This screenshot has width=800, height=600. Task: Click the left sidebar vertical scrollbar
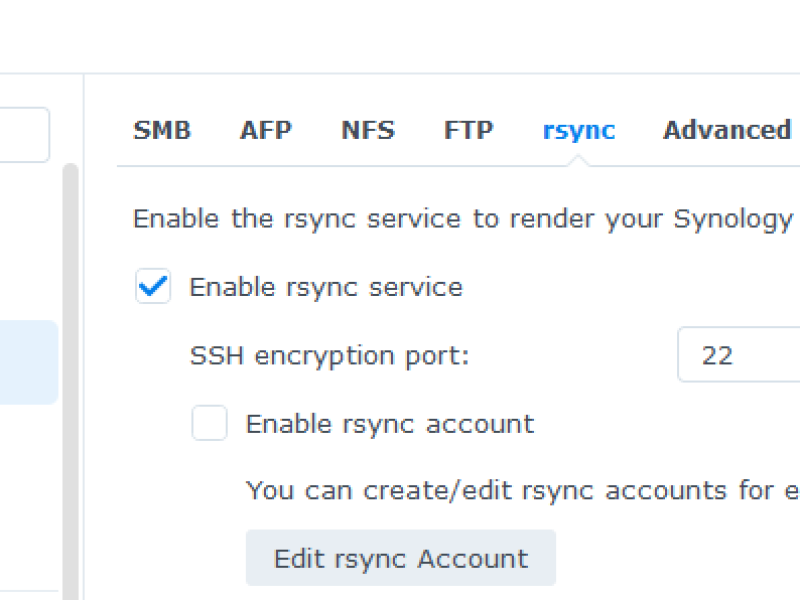click(x=70, y=382)
